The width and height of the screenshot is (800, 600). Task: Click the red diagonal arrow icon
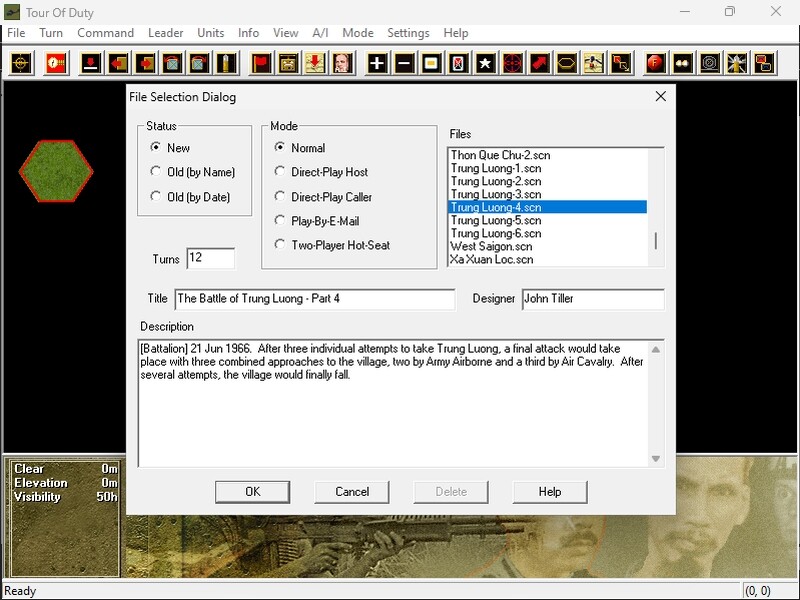(539, 64)
